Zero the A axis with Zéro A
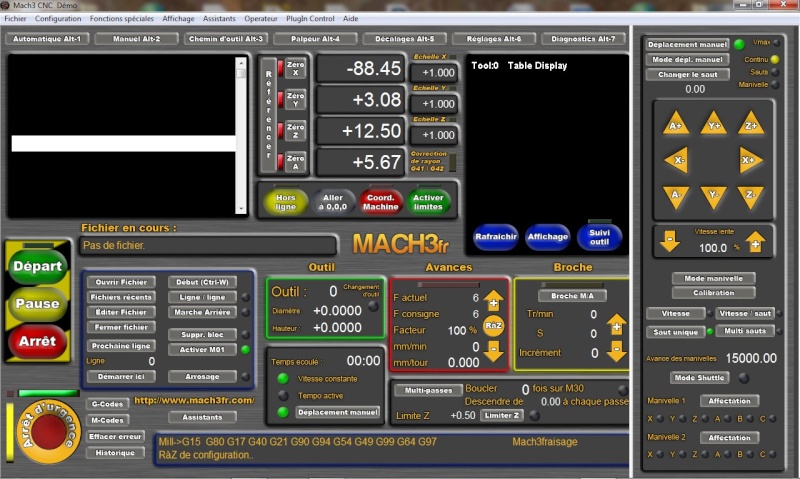The image size is (800, 479). 295,162
